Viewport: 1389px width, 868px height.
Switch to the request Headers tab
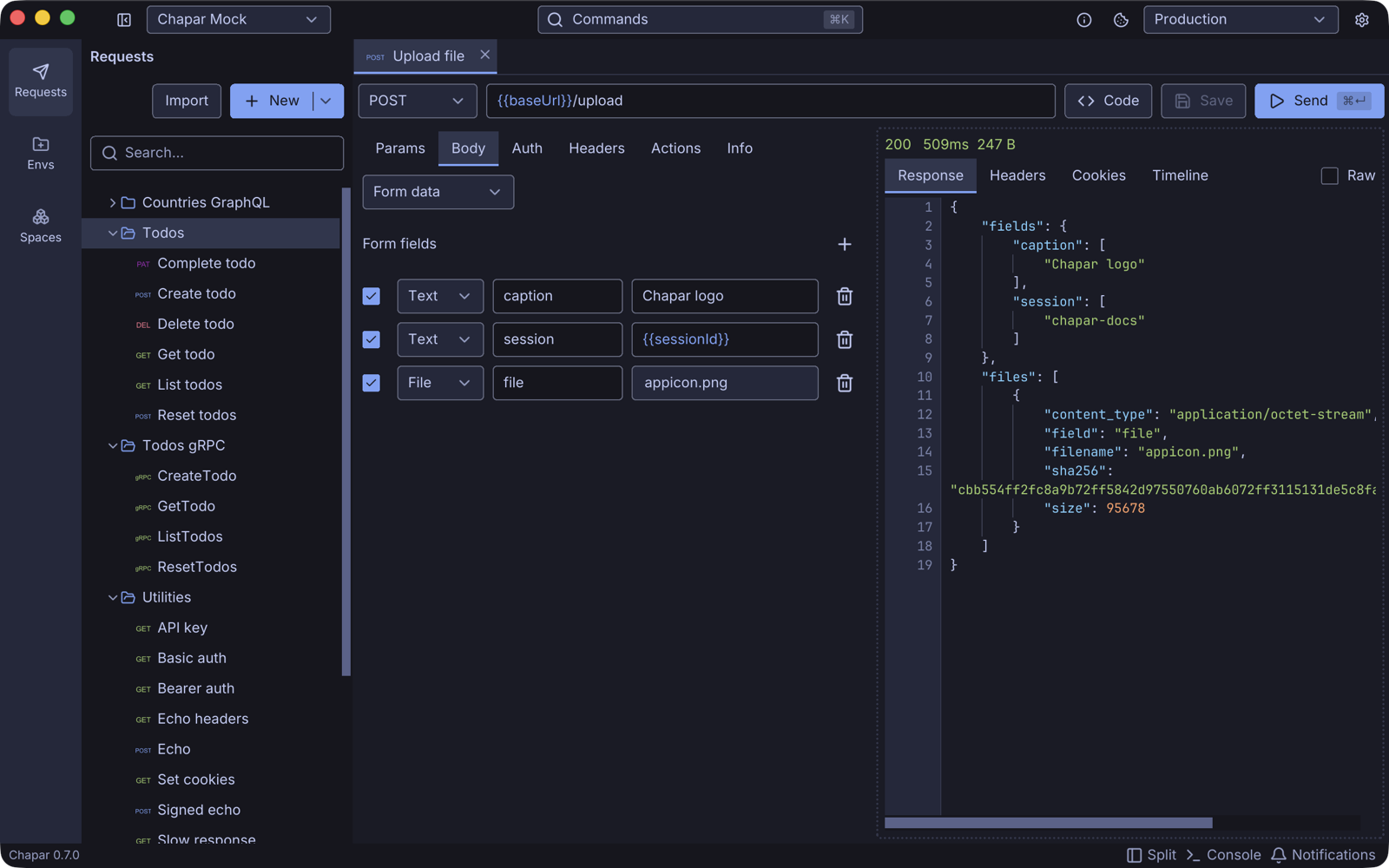596,148
